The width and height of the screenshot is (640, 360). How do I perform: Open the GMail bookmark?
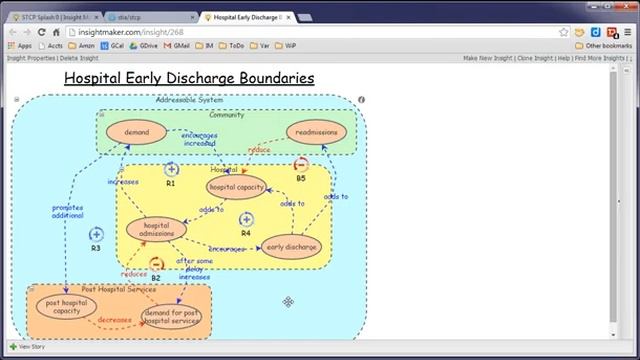(177, 46)
